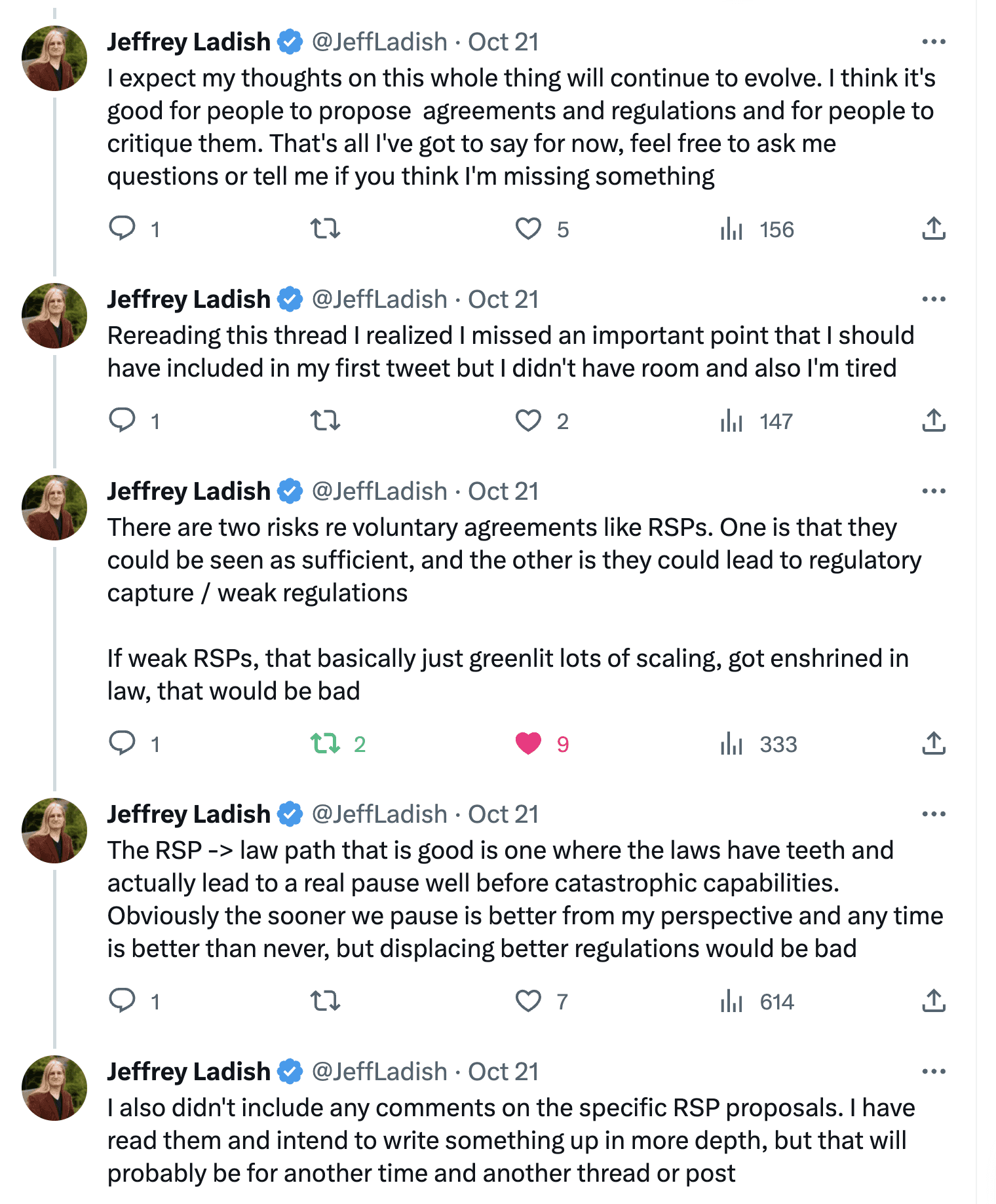This screenshot has height=1204, width=996.
Task: Open more options on last tweet
Action: pos(934,1072)
